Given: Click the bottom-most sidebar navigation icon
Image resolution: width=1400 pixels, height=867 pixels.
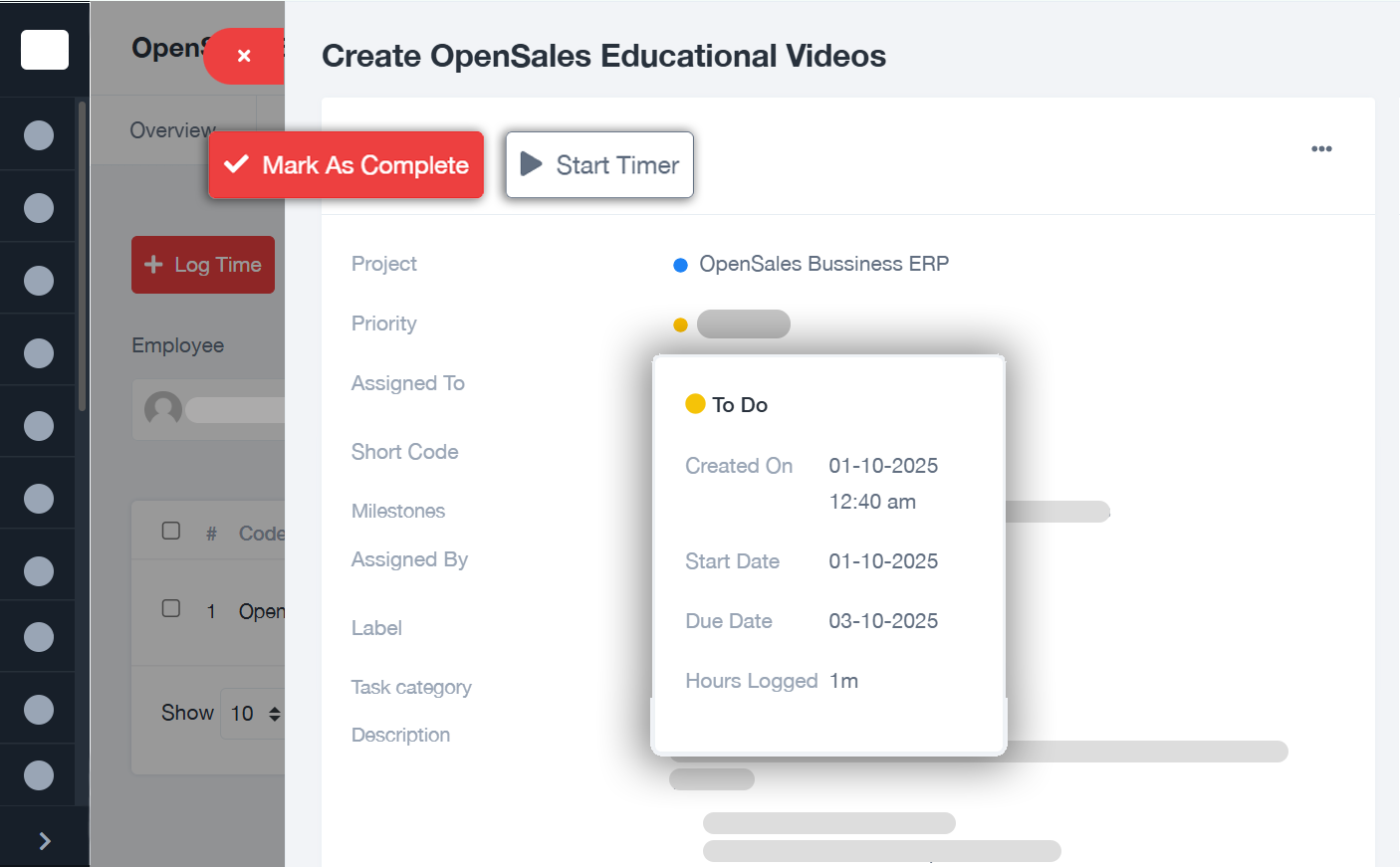Looking at the screenshot, I should 38,774.
